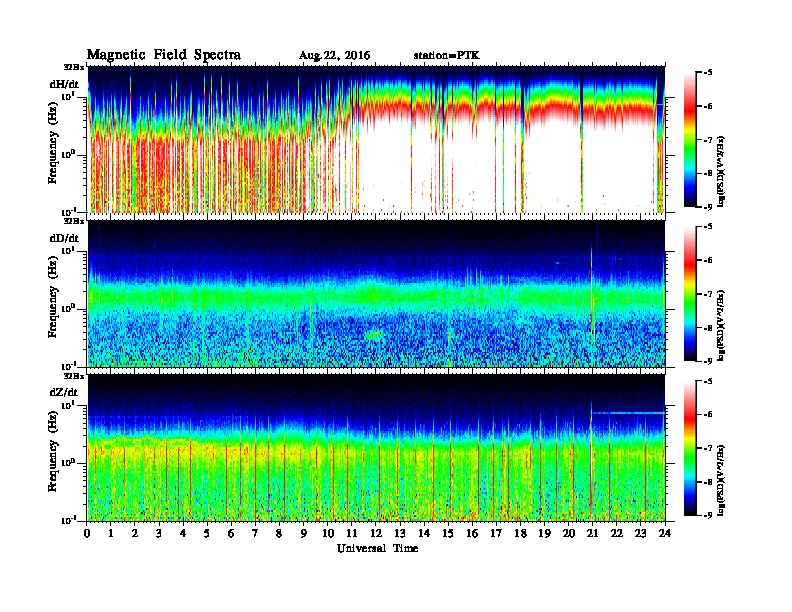
Task: Click the 'station=PTK' label
Action: click(x=447, y=55)
